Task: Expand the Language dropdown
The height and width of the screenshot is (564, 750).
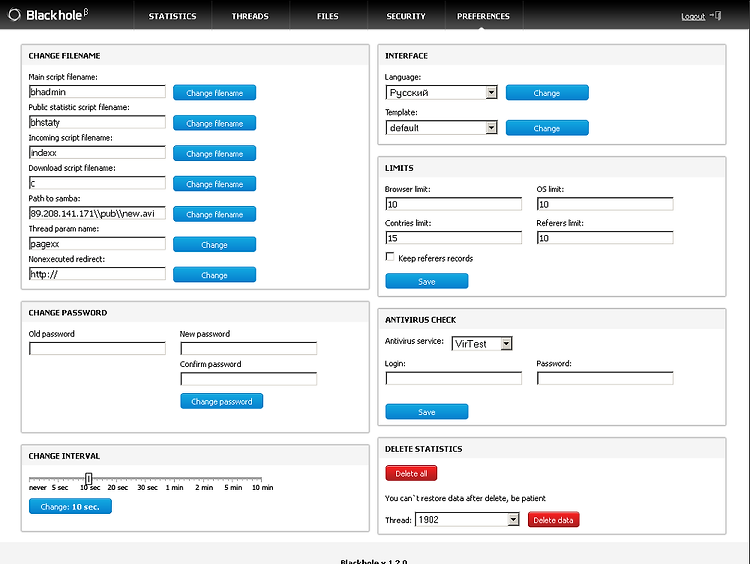Action: [x=491, y=92]
